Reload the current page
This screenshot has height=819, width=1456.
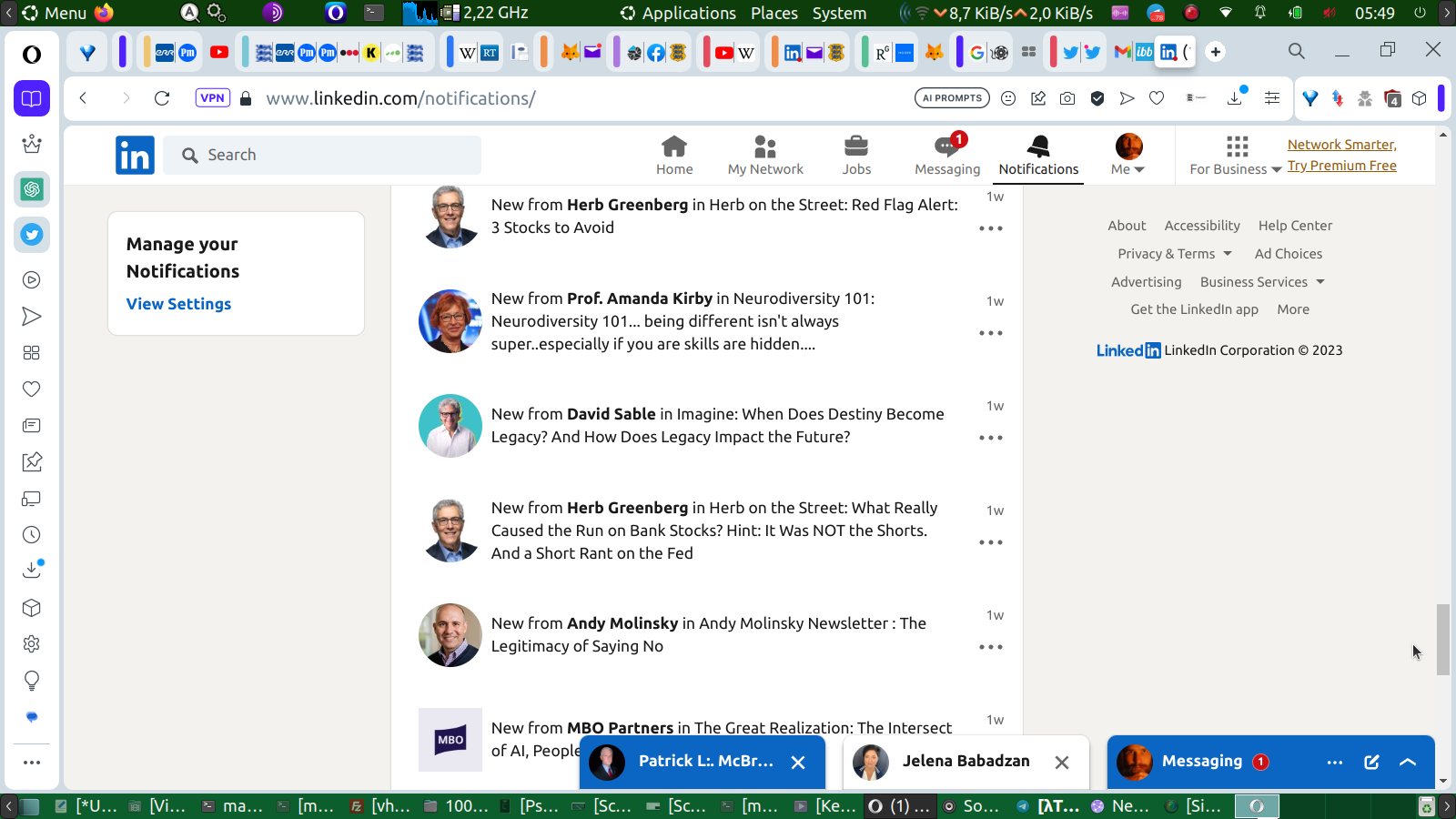click(162, 98)
